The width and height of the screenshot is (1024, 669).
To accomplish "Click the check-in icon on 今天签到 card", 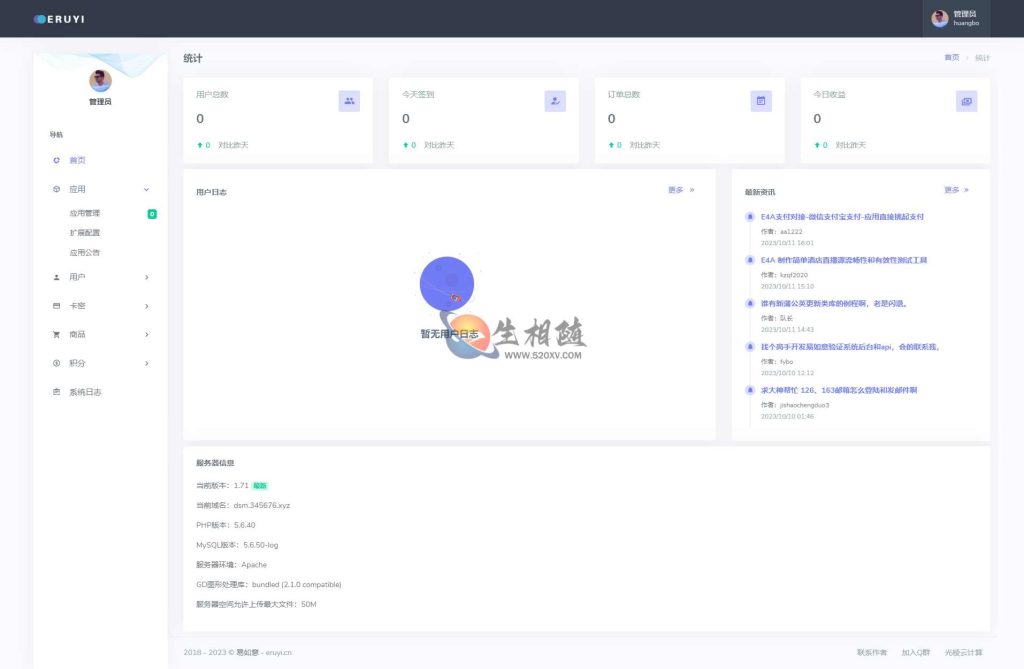I will [555, 101].
